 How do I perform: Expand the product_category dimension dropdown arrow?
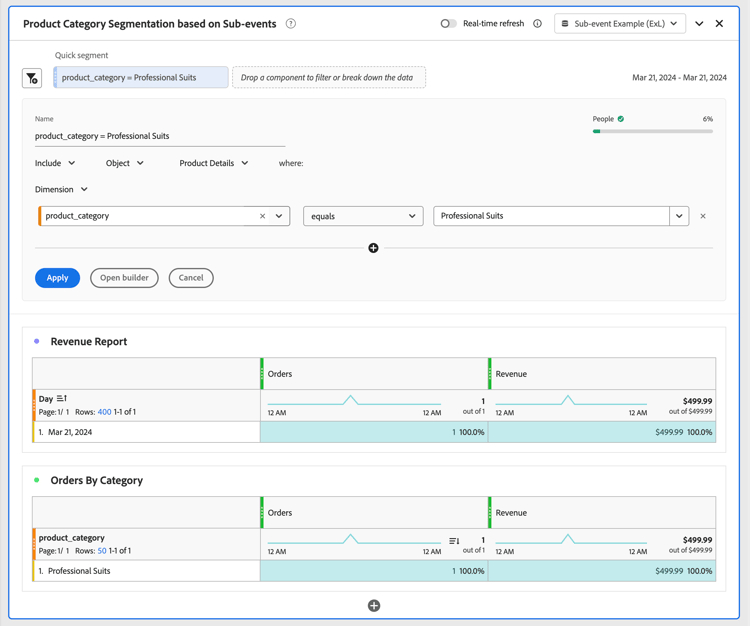point(279,216)
